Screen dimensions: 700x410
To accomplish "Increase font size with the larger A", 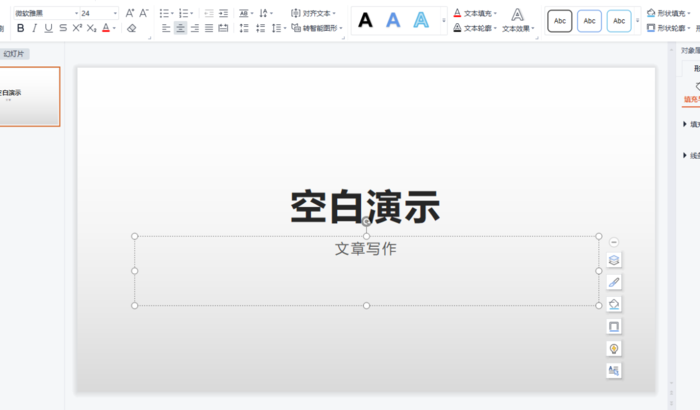I will pyautogui.click(x=130, y=13).
